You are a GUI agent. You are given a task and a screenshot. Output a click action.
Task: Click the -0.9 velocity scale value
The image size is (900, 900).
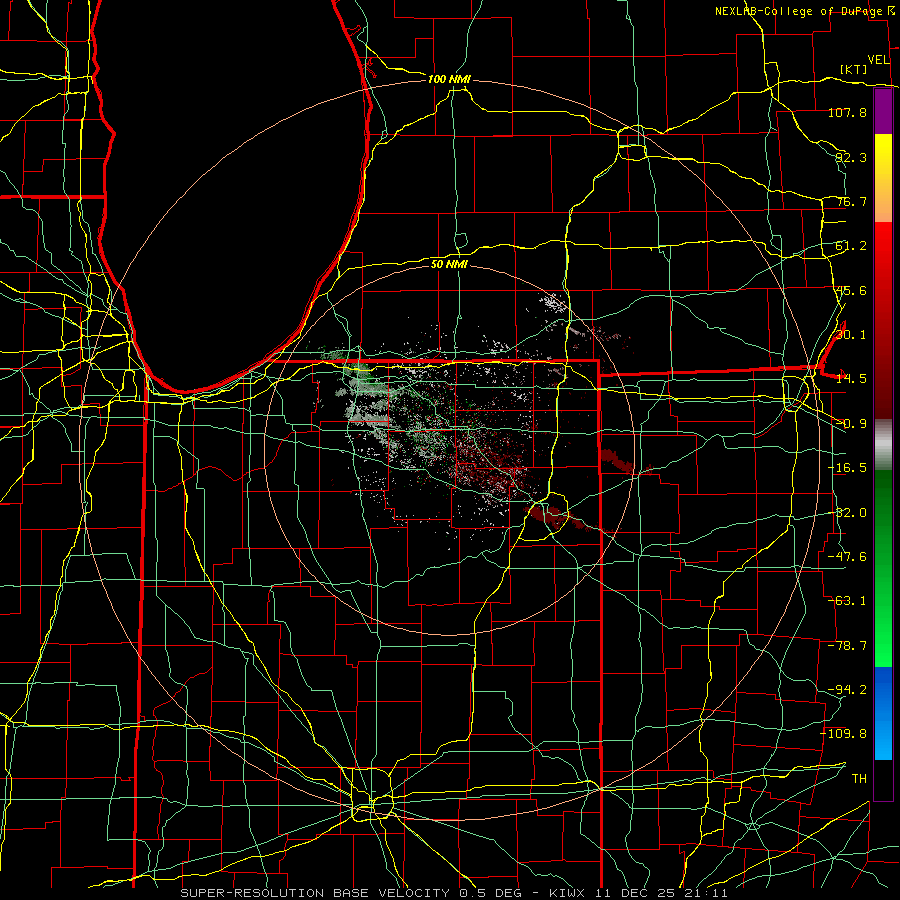click(x=851, y=424)
